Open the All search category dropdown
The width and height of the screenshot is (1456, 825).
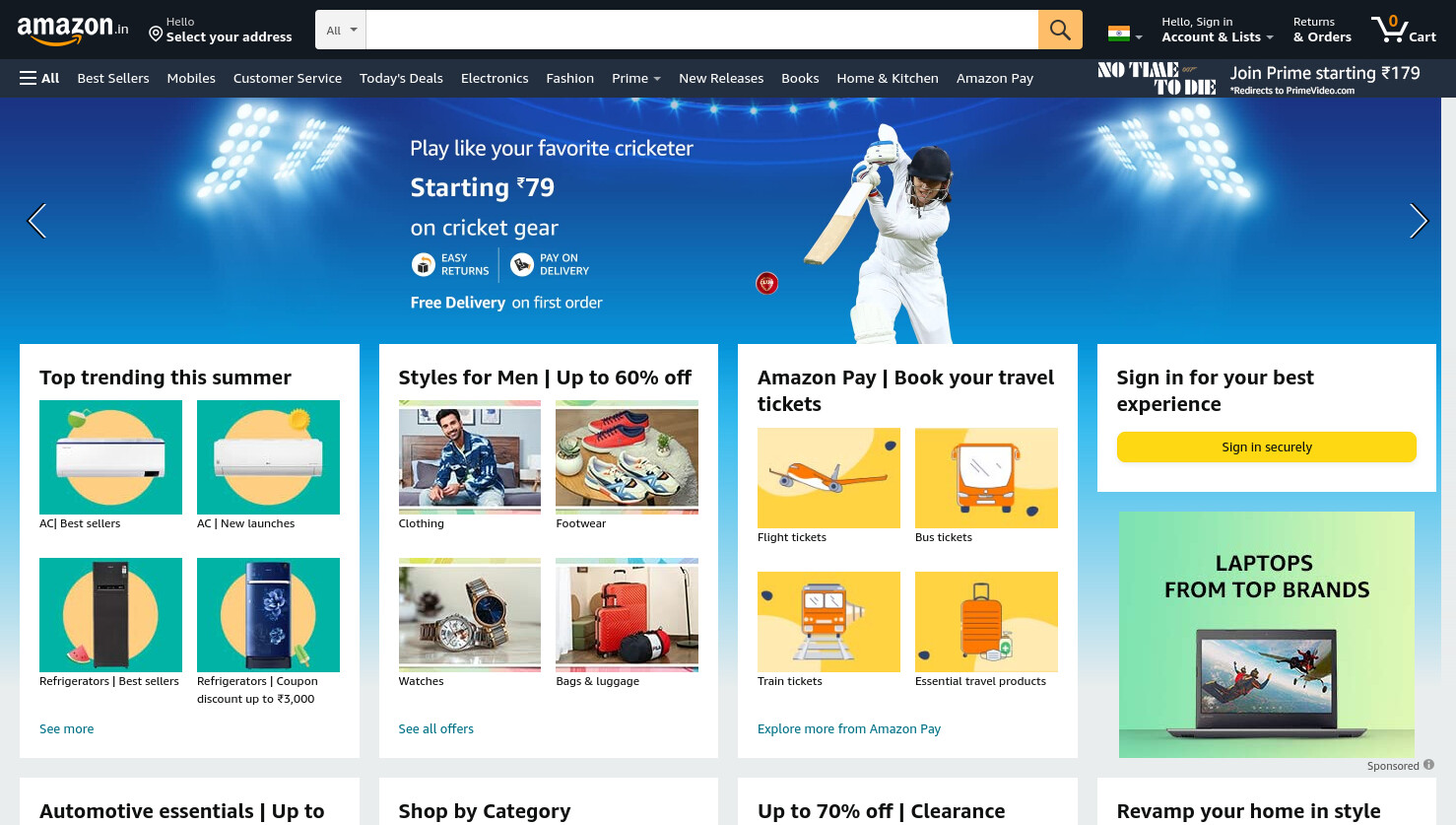[x=341, y=30]
